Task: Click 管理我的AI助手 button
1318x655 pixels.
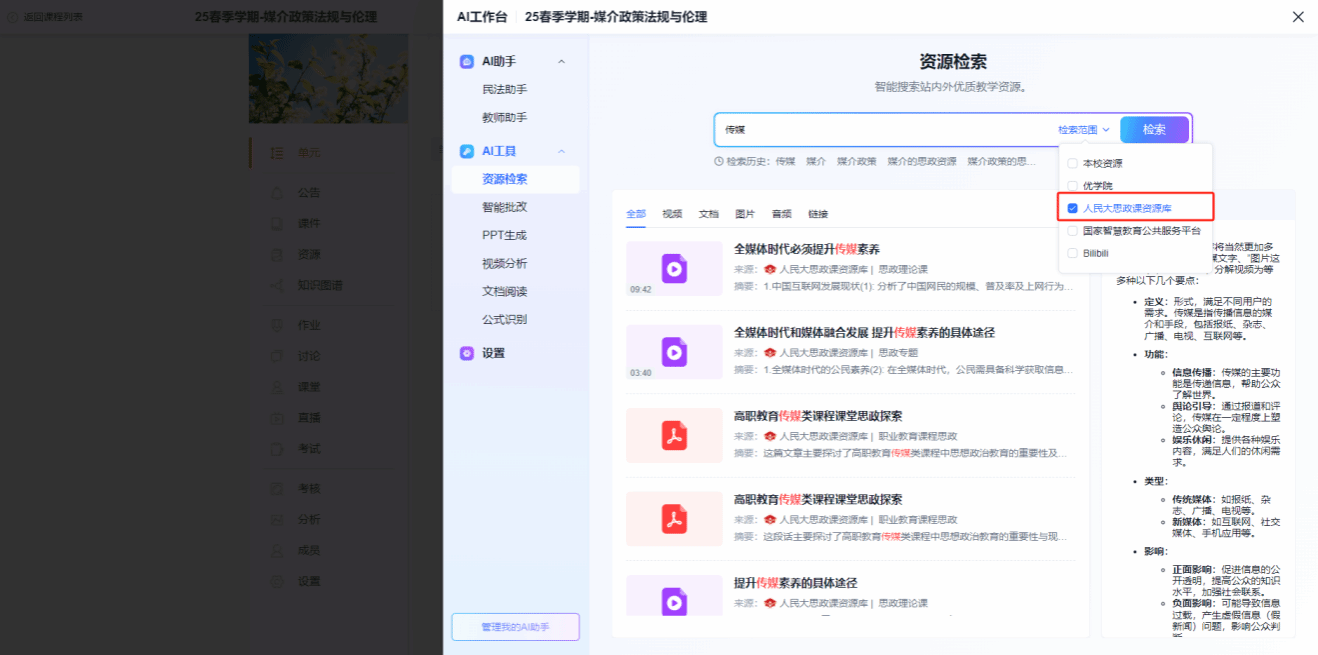Action: click(x=515, y=627)
